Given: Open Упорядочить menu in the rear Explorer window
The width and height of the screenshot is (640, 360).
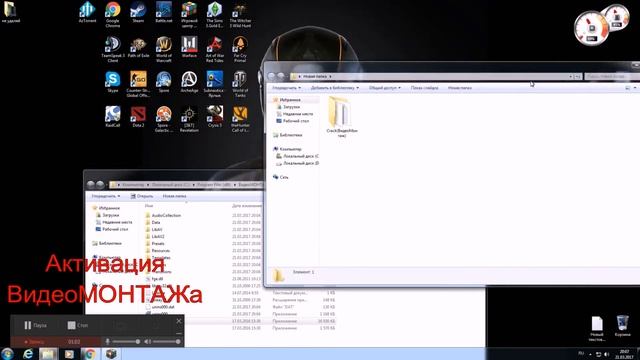Looking at the screenshot, I should pyautogui.click(x=105, y=196).
